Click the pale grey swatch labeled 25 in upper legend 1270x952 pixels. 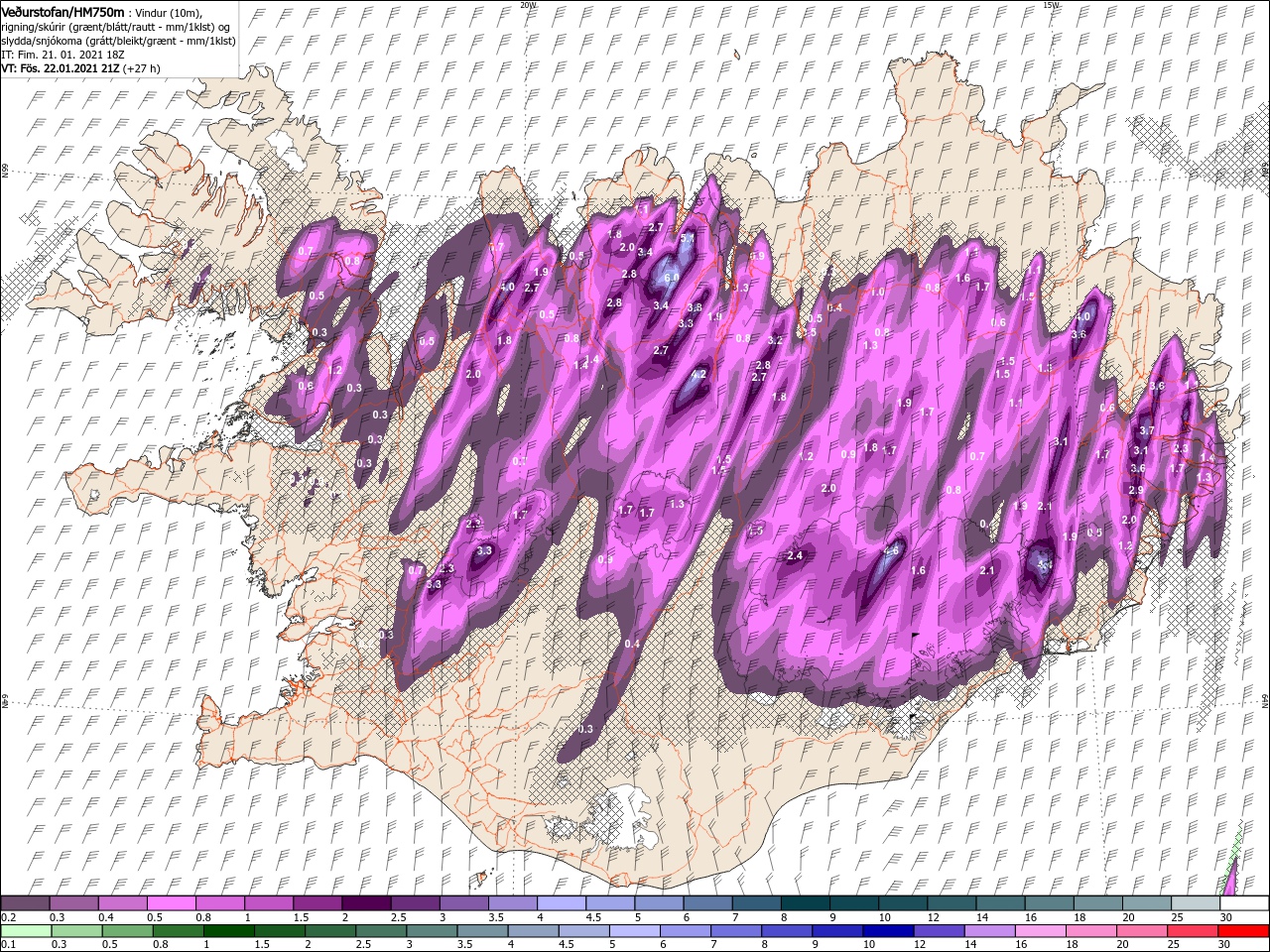[x=1194, y=903]
